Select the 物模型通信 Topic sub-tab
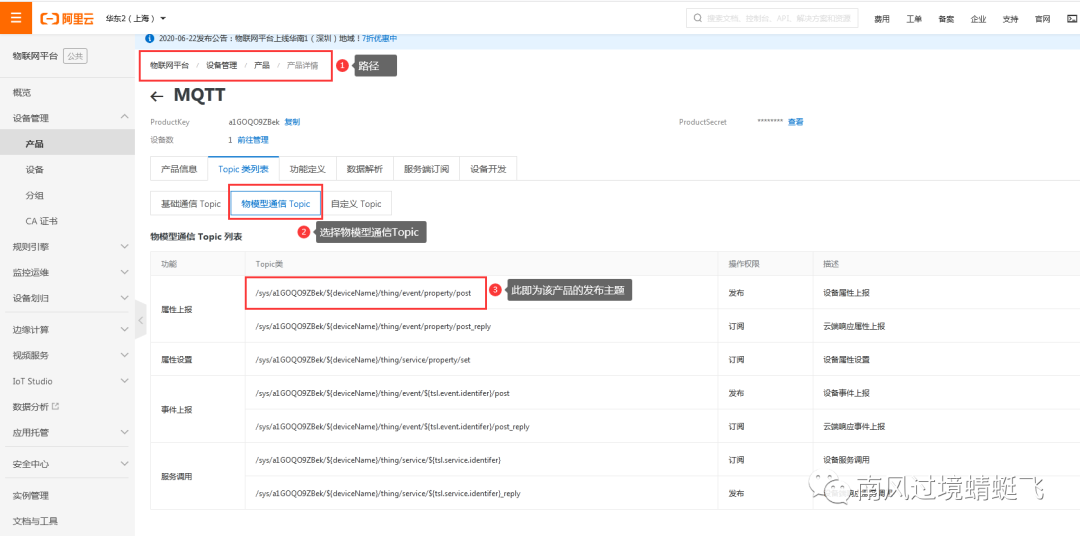 276,204
